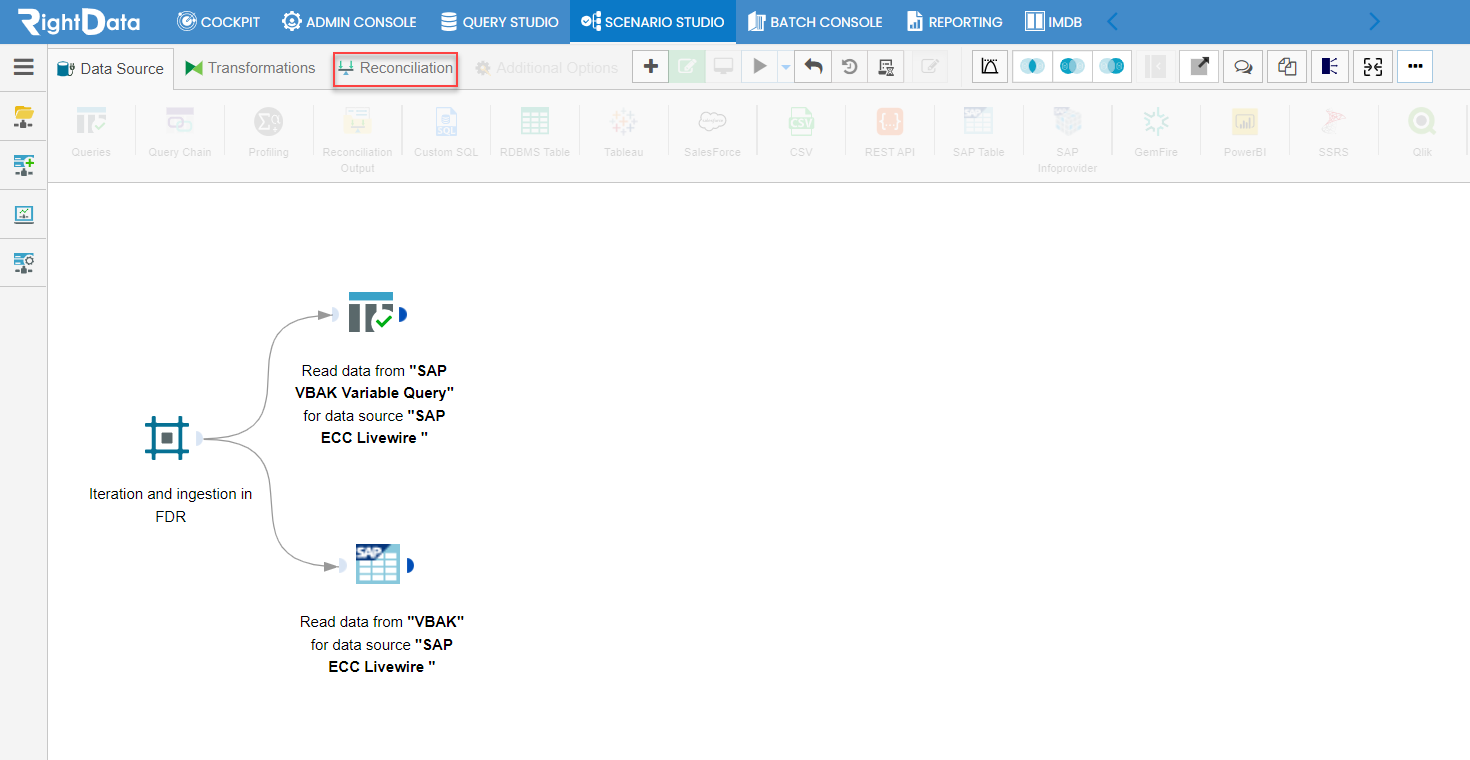1470x760 pixels.
Task: Select the VBAK SAP table node icon
Action: click(378, 564)
